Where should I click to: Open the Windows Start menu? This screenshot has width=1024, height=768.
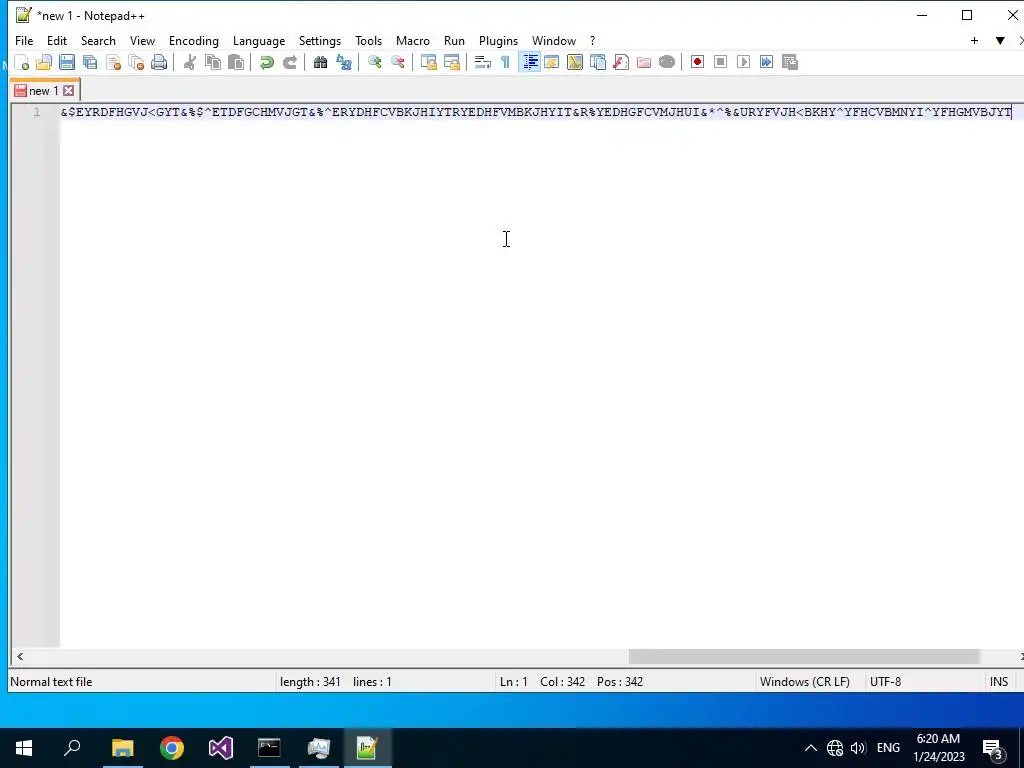24,748
